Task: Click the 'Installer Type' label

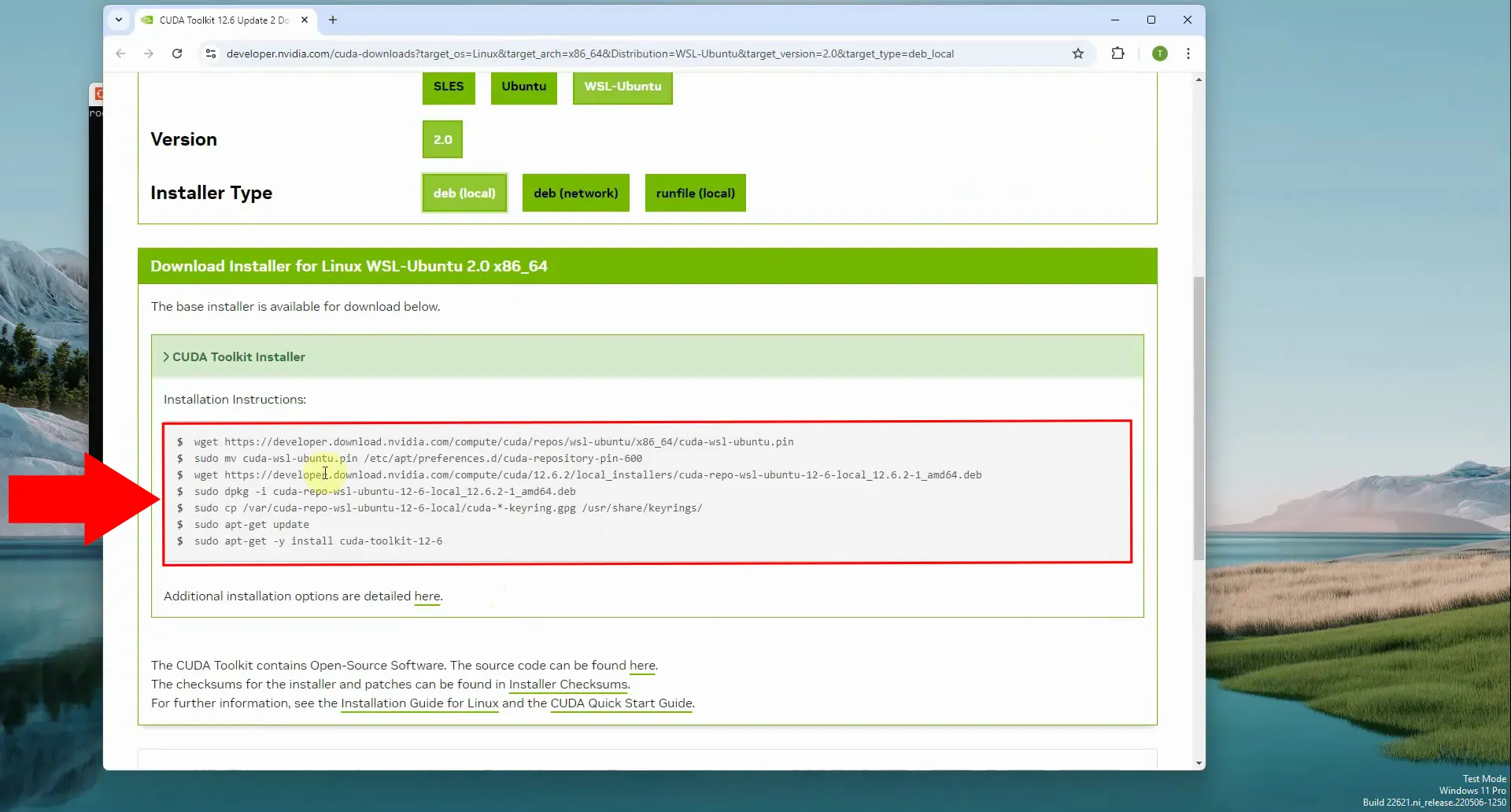Action: coord(211,193)
